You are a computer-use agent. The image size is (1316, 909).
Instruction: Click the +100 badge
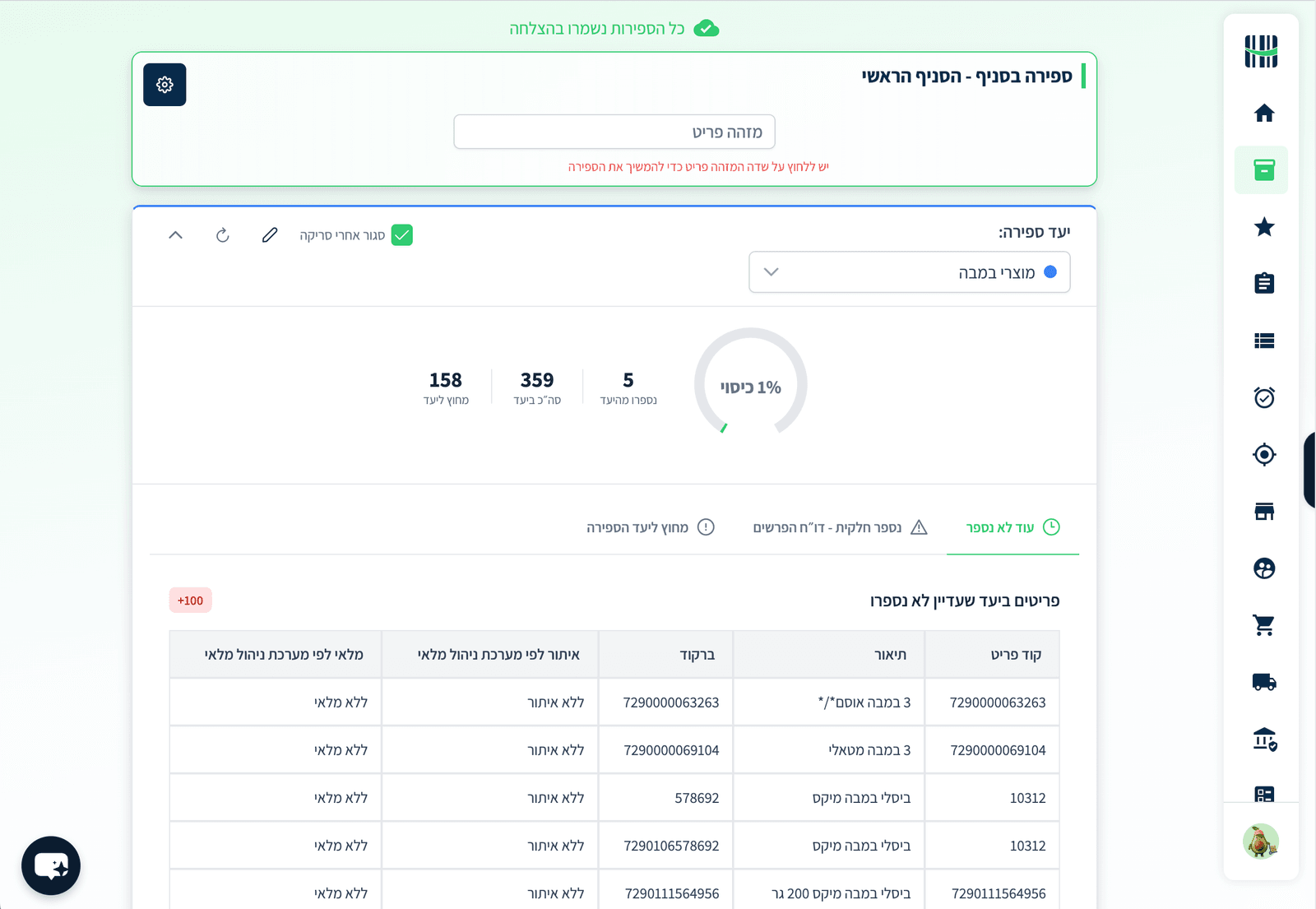190,601
